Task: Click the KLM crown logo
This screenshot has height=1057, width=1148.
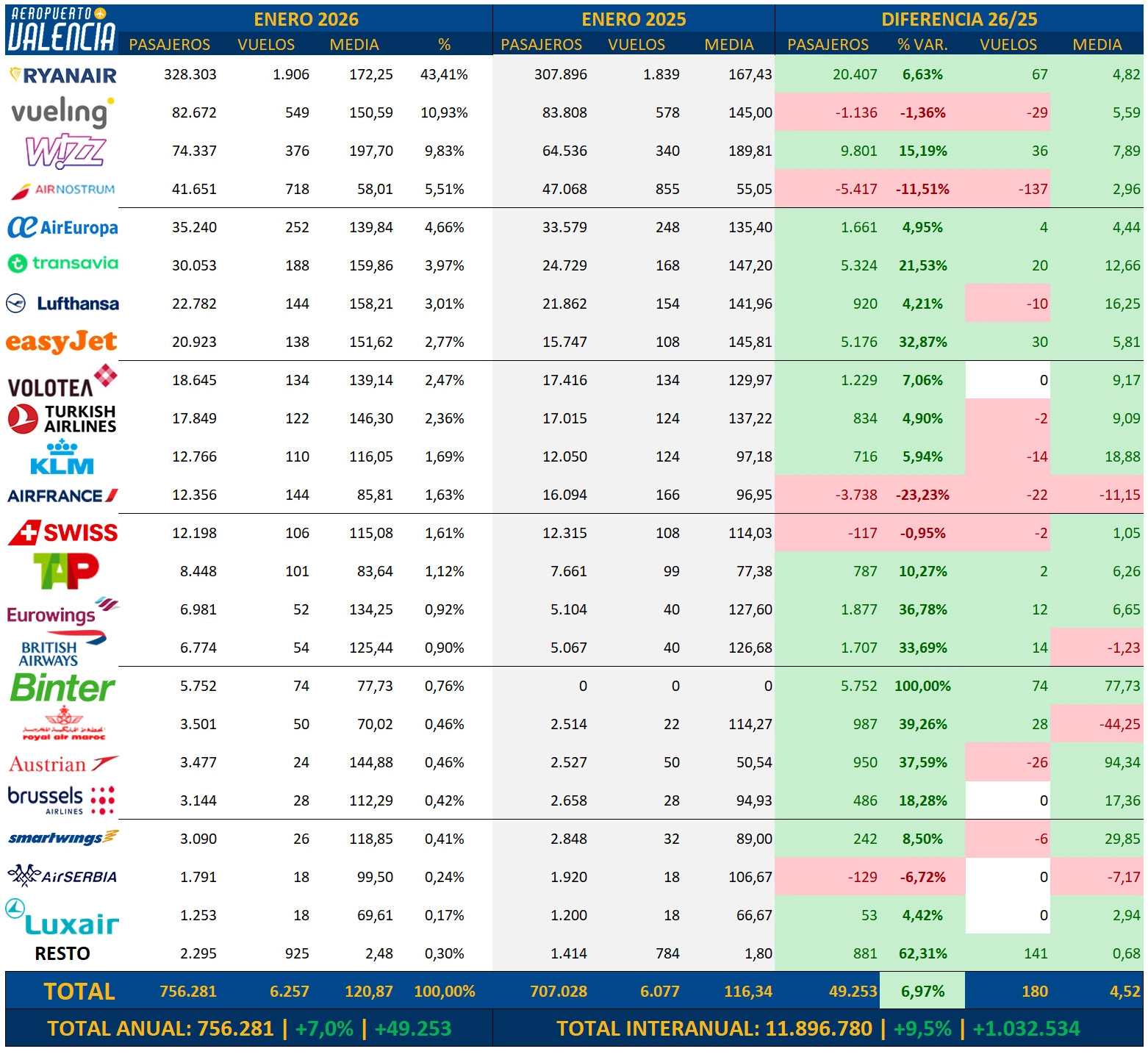Action: pos(62,457)
